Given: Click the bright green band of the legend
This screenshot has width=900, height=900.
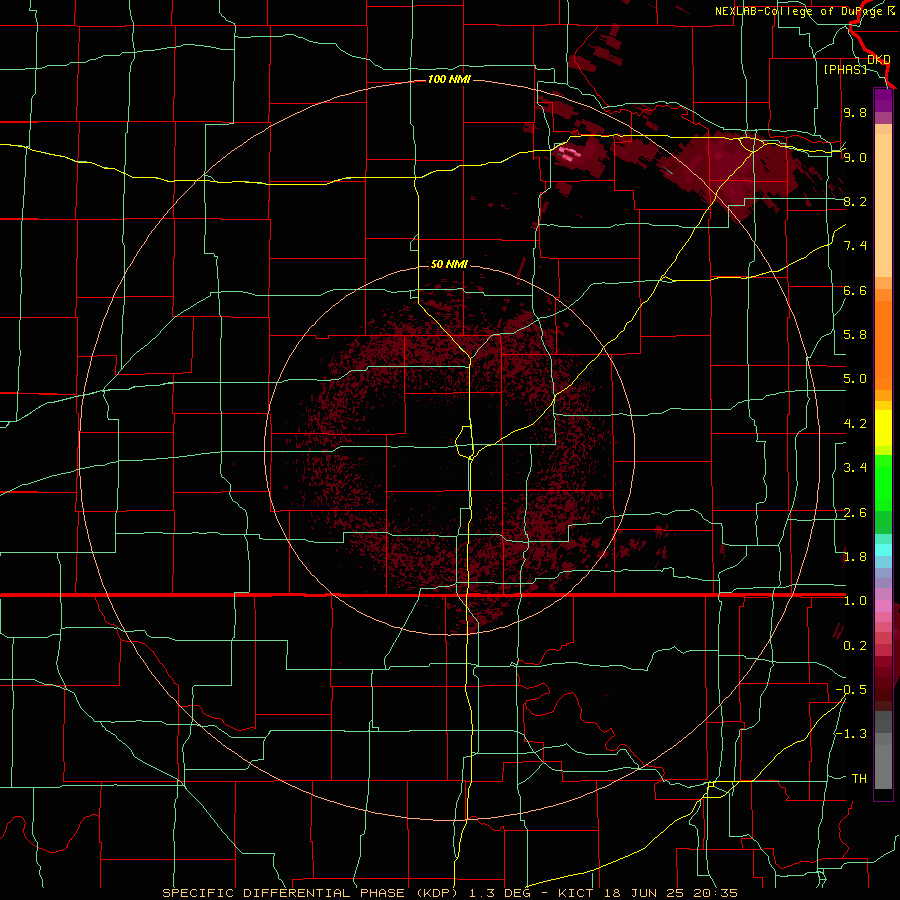Looking at the screenshot, I should coord(883,482).
